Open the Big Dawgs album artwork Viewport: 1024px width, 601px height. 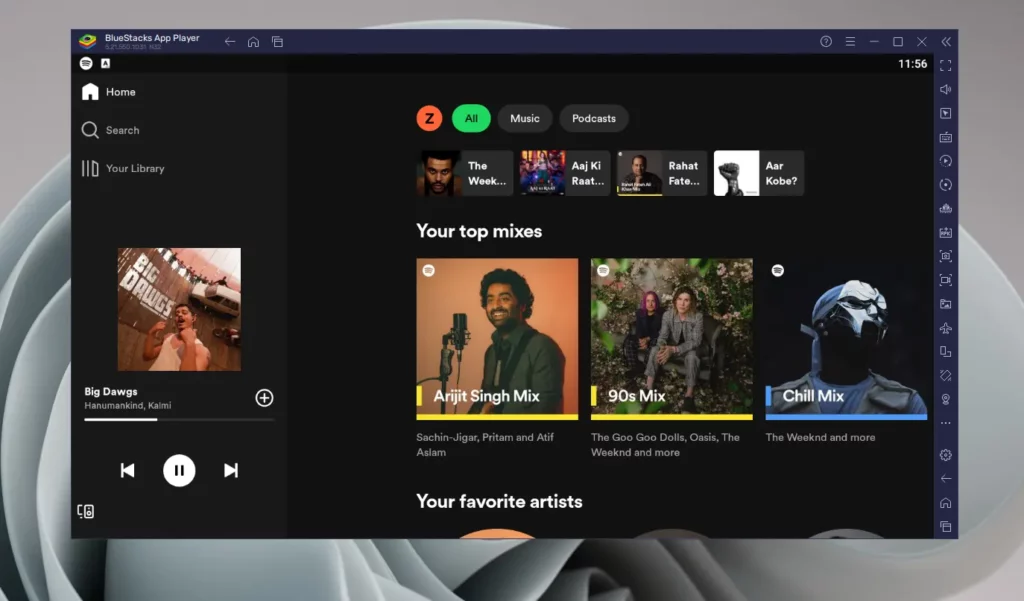tap(179, 309)
